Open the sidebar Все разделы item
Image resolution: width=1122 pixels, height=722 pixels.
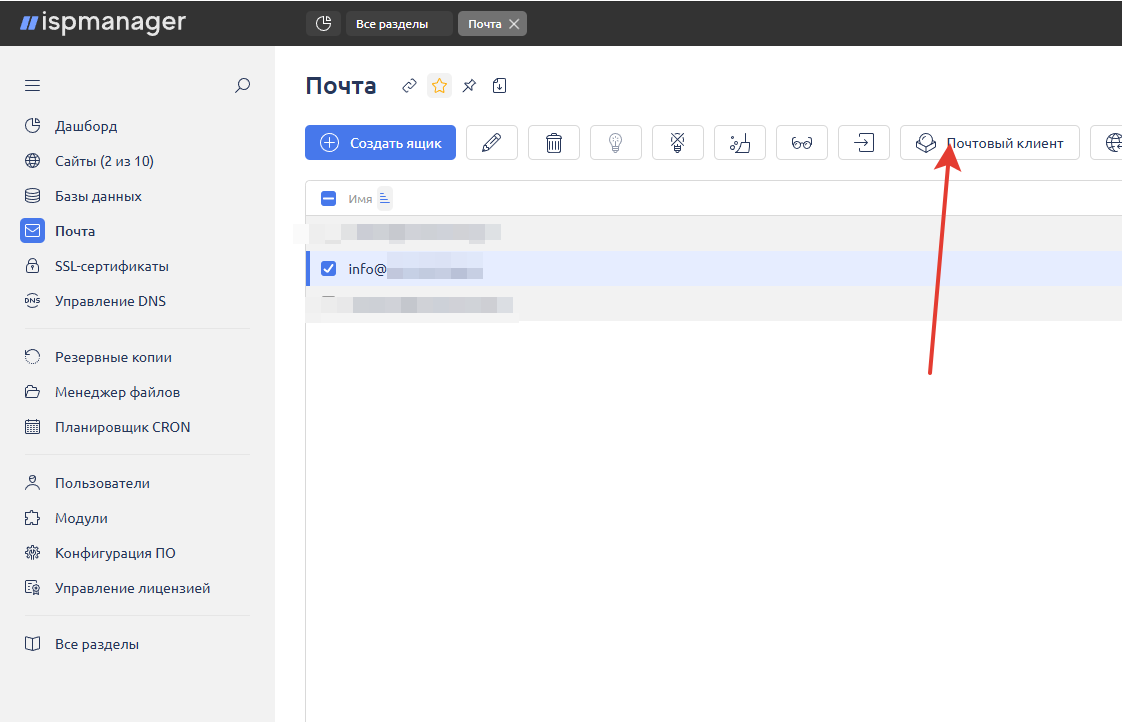(x=97, y=644)
